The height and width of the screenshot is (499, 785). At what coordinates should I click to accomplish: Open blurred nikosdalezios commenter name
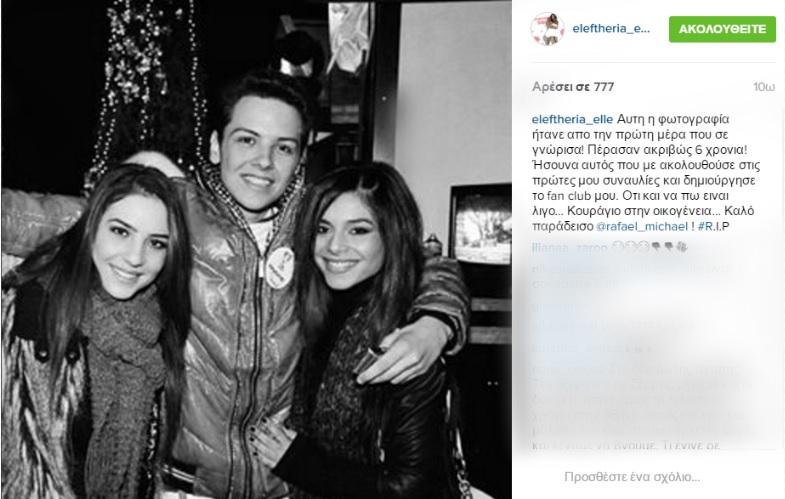click(570, 269)
